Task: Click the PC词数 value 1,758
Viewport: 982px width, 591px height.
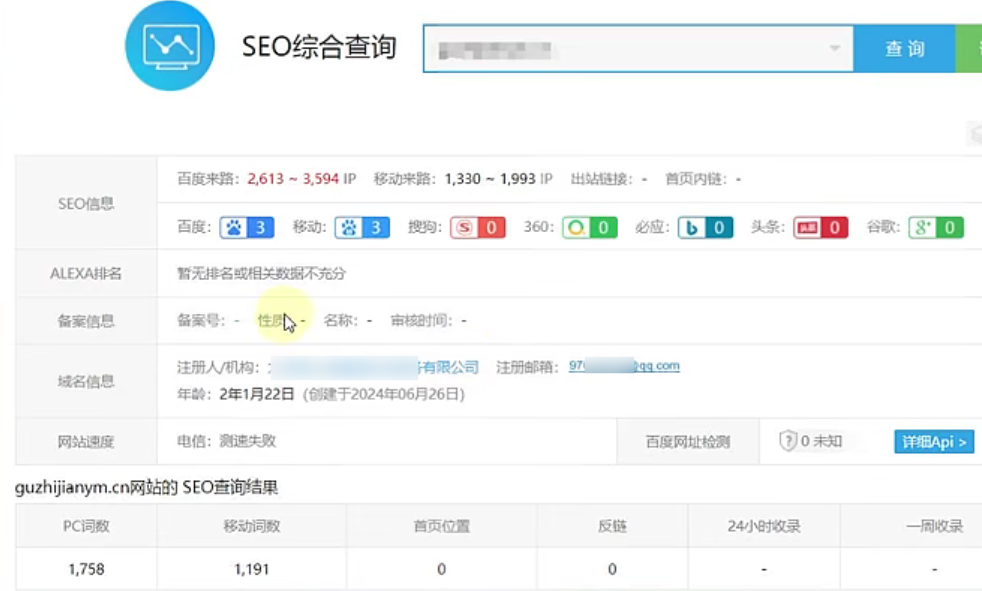Action: point(86,569)
